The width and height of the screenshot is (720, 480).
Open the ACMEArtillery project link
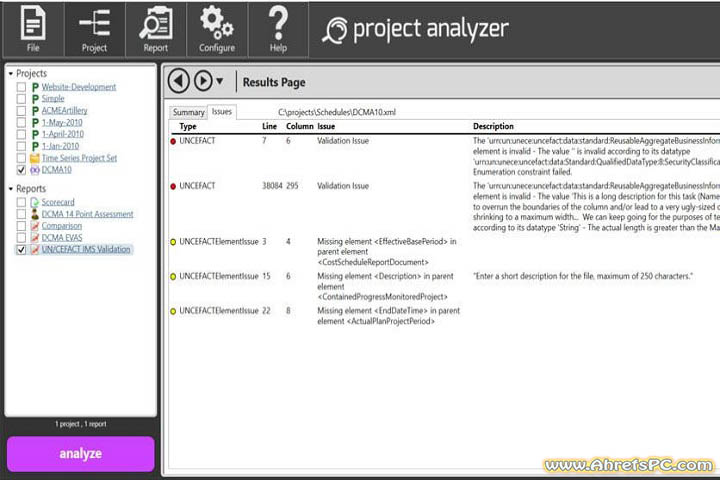(64, 111)
